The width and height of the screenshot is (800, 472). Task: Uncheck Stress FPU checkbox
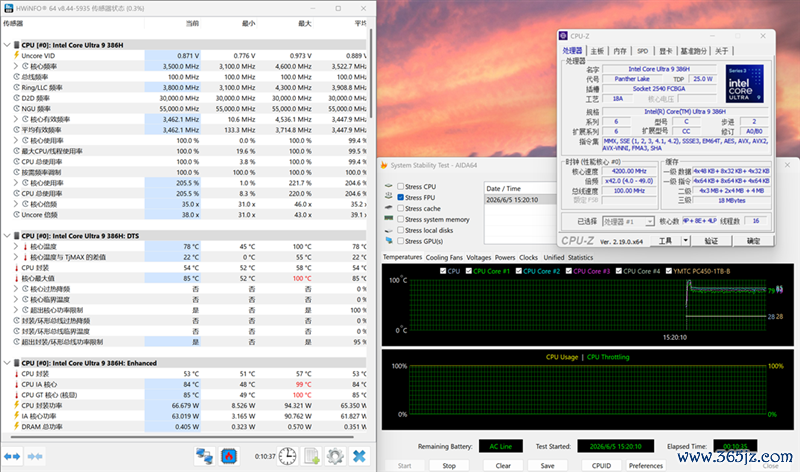pos(401,197)
